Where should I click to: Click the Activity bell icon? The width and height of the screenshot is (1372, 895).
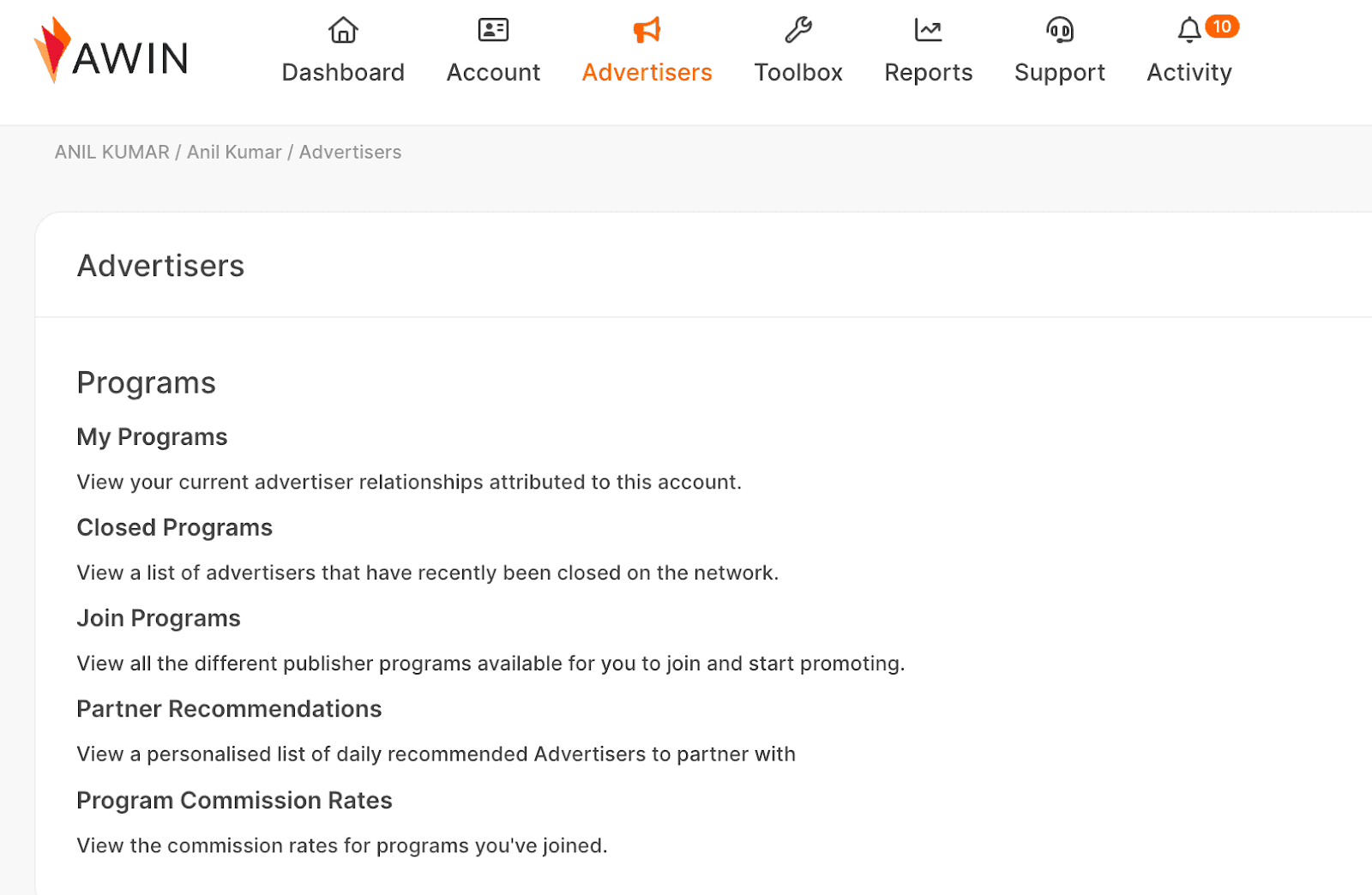pyautogui.click(x=1188, y=31)
